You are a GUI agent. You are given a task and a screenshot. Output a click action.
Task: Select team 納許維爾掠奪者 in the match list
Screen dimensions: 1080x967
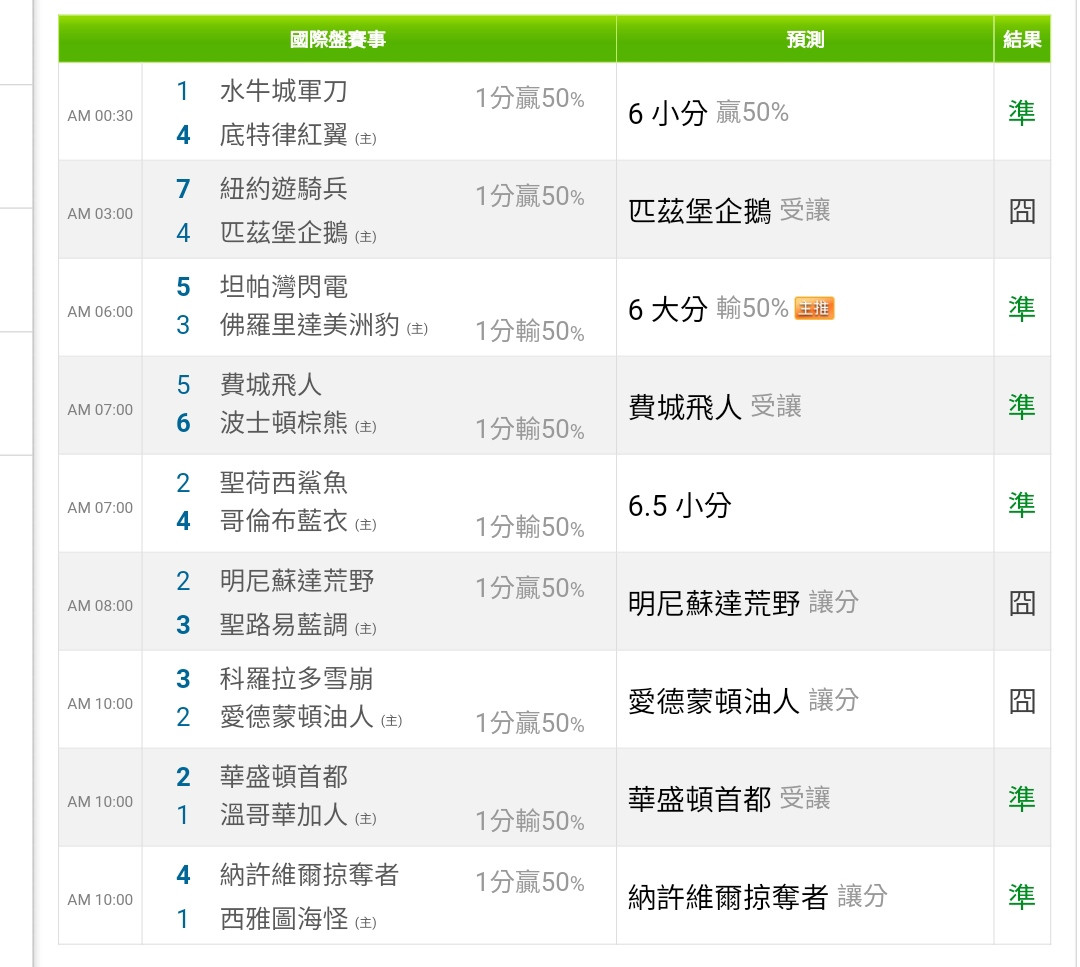pyautogui.click(x=309, y=874)
